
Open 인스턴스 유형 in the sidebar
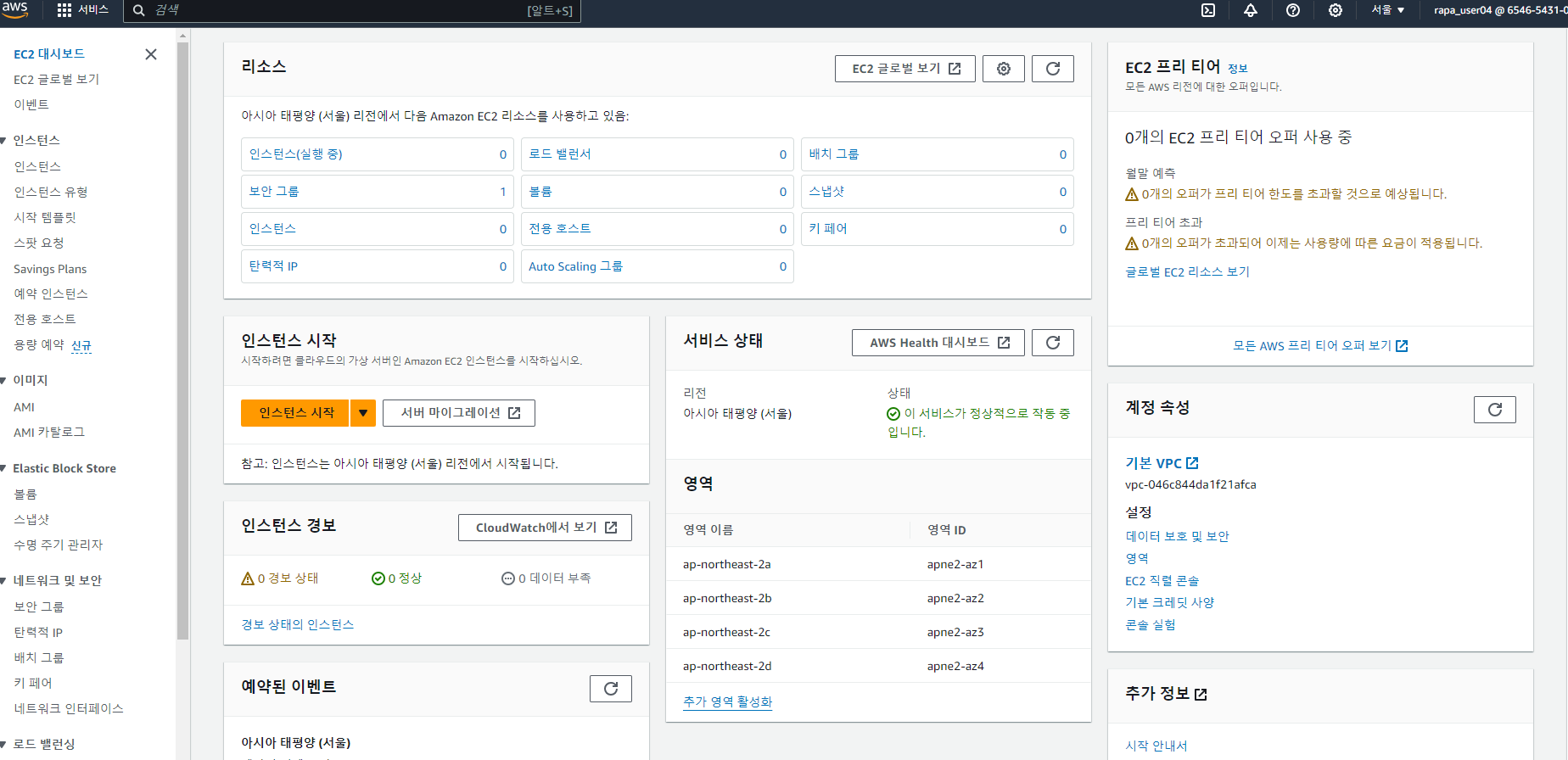point(51,193)
